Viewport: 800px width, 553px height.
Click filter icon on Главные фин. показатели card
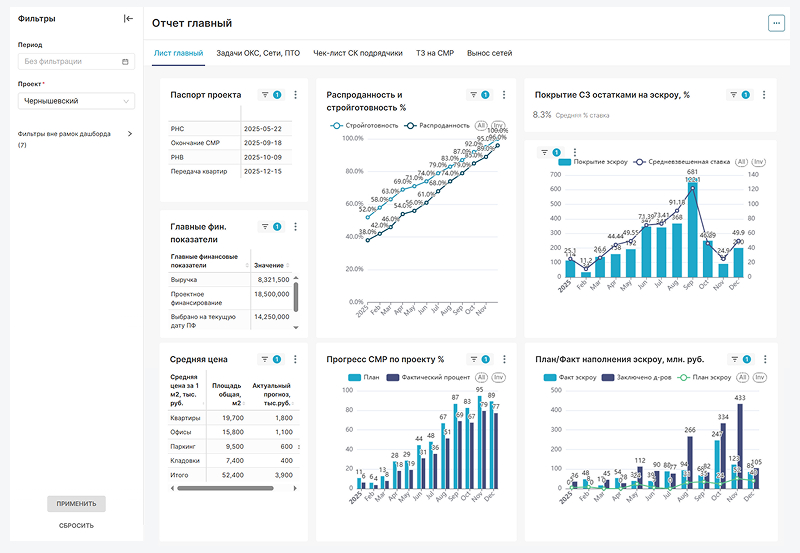point(265,227)
